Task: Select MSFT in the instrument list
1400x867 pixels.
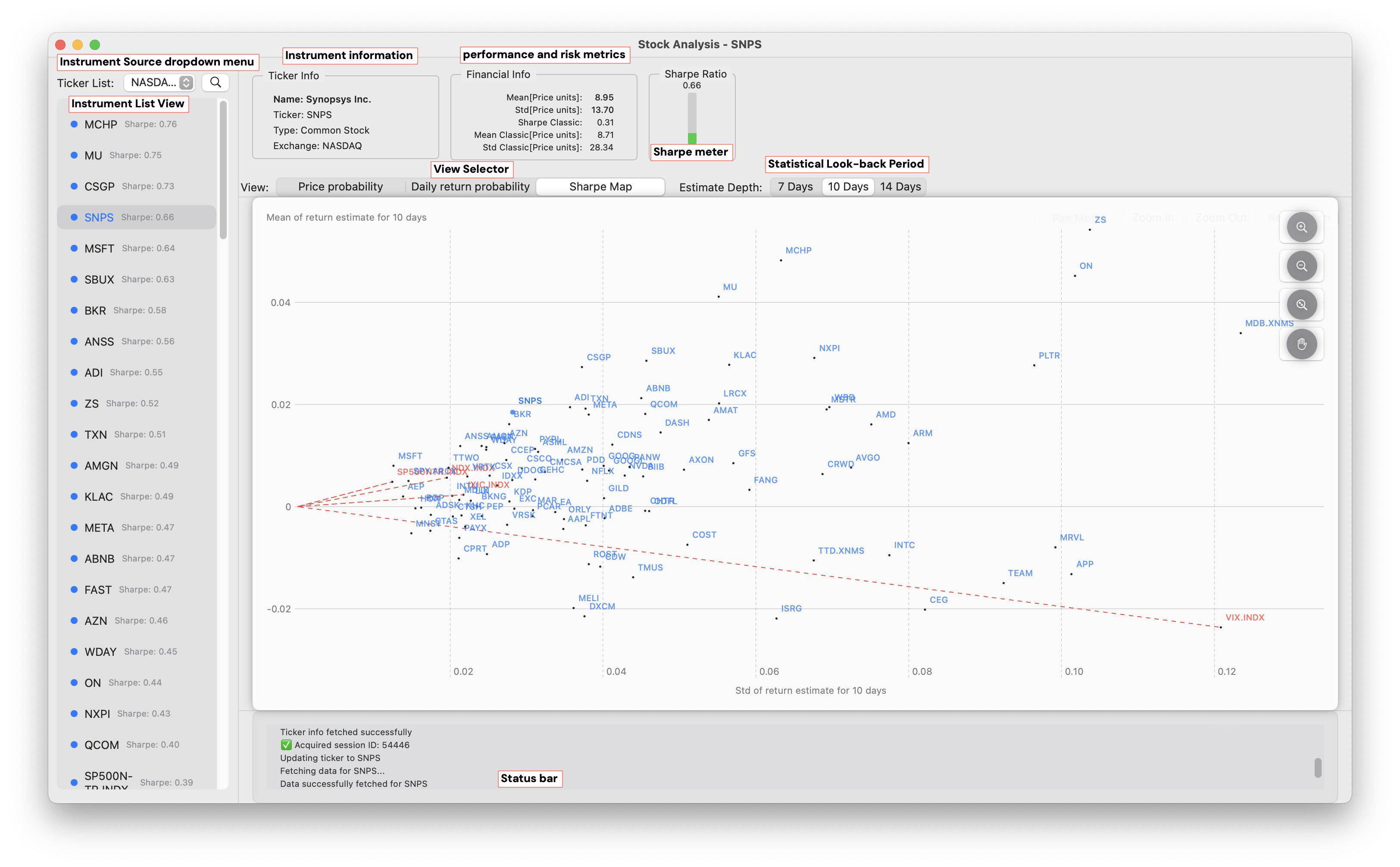Action: click(99, 248)
